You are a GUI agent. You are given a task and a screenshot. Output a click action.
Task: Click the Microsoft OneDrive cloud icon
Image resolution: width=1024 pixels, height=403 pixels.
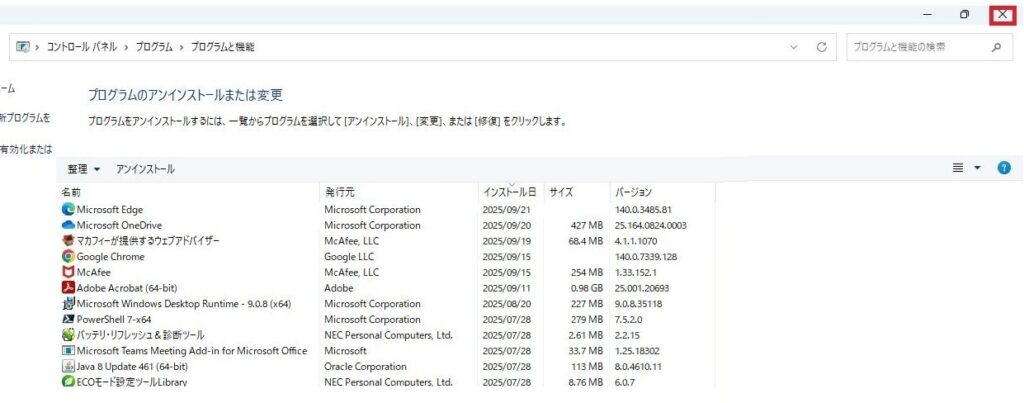tap(68, 226)
